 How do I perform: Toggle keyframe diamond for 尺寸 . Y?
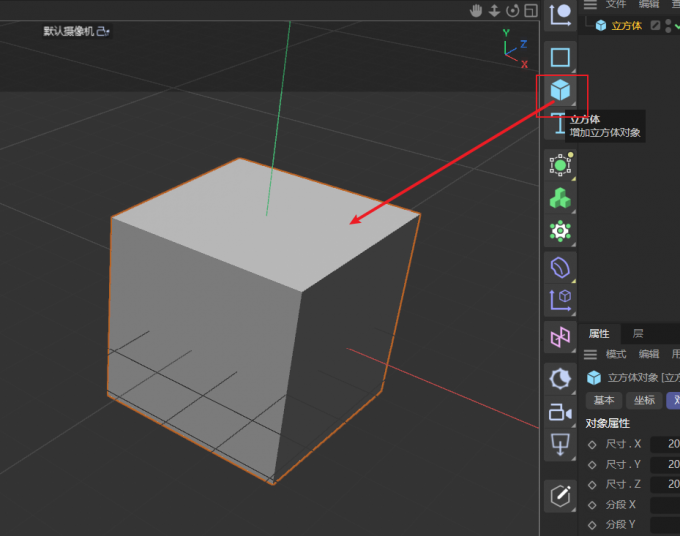[x=592, y=465]
